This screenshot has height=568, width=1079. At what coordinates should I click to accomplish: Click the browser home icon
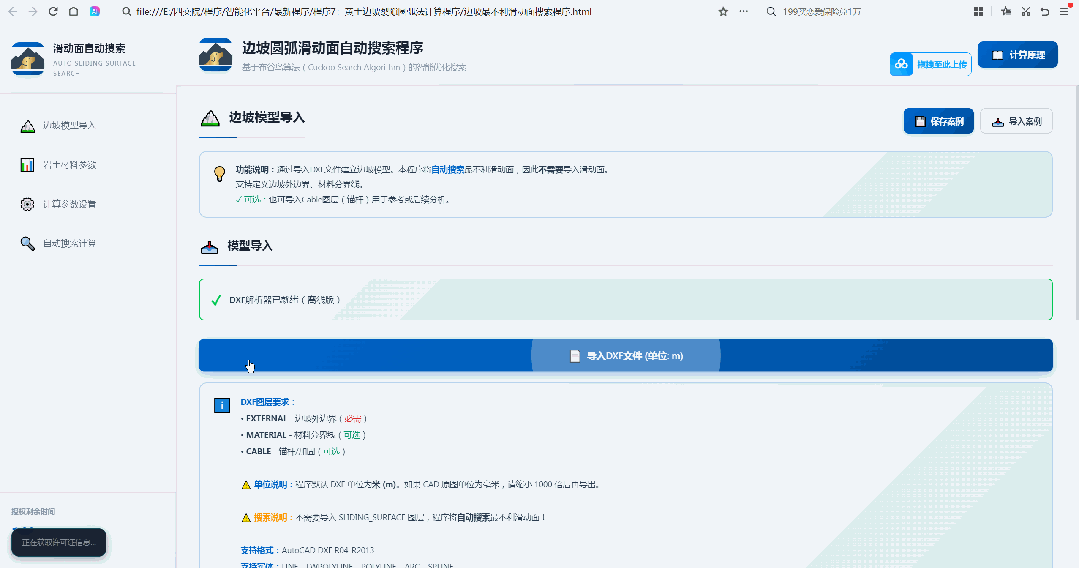click(74, 12)
